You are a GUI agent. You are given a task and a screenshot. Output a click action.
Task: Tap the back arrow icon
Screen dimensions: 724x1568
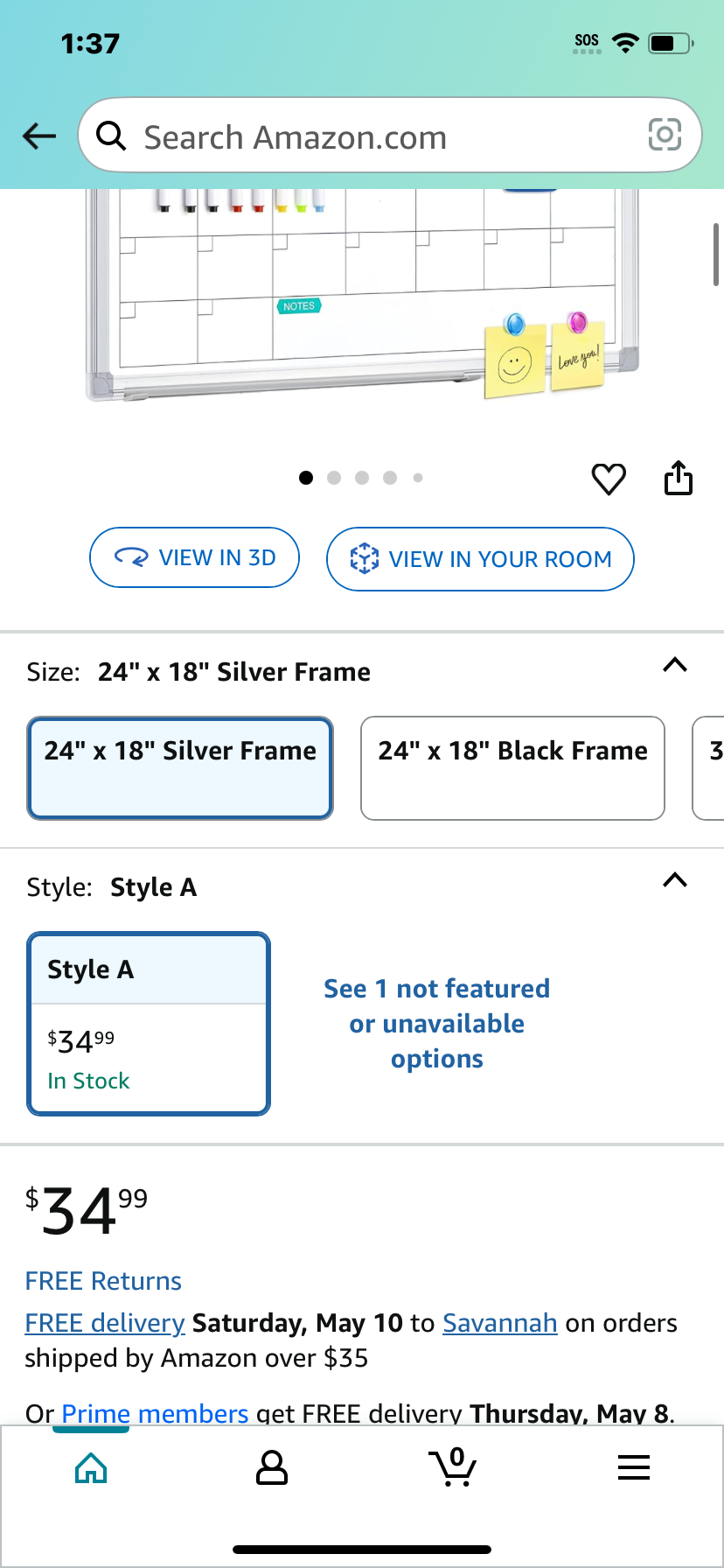point(39,136)
